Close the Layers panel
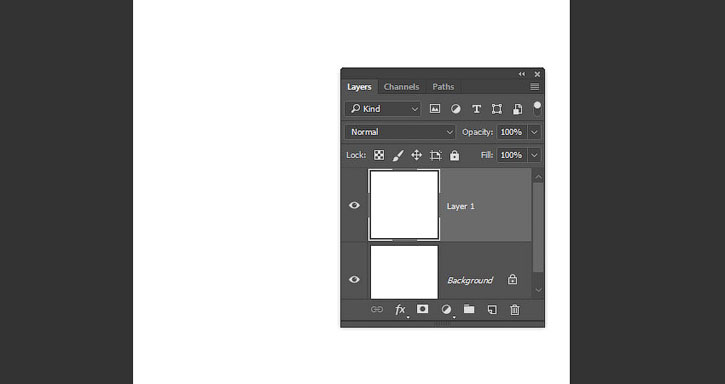The width and height of the screenshot is (725, 384). coord(537,74)
